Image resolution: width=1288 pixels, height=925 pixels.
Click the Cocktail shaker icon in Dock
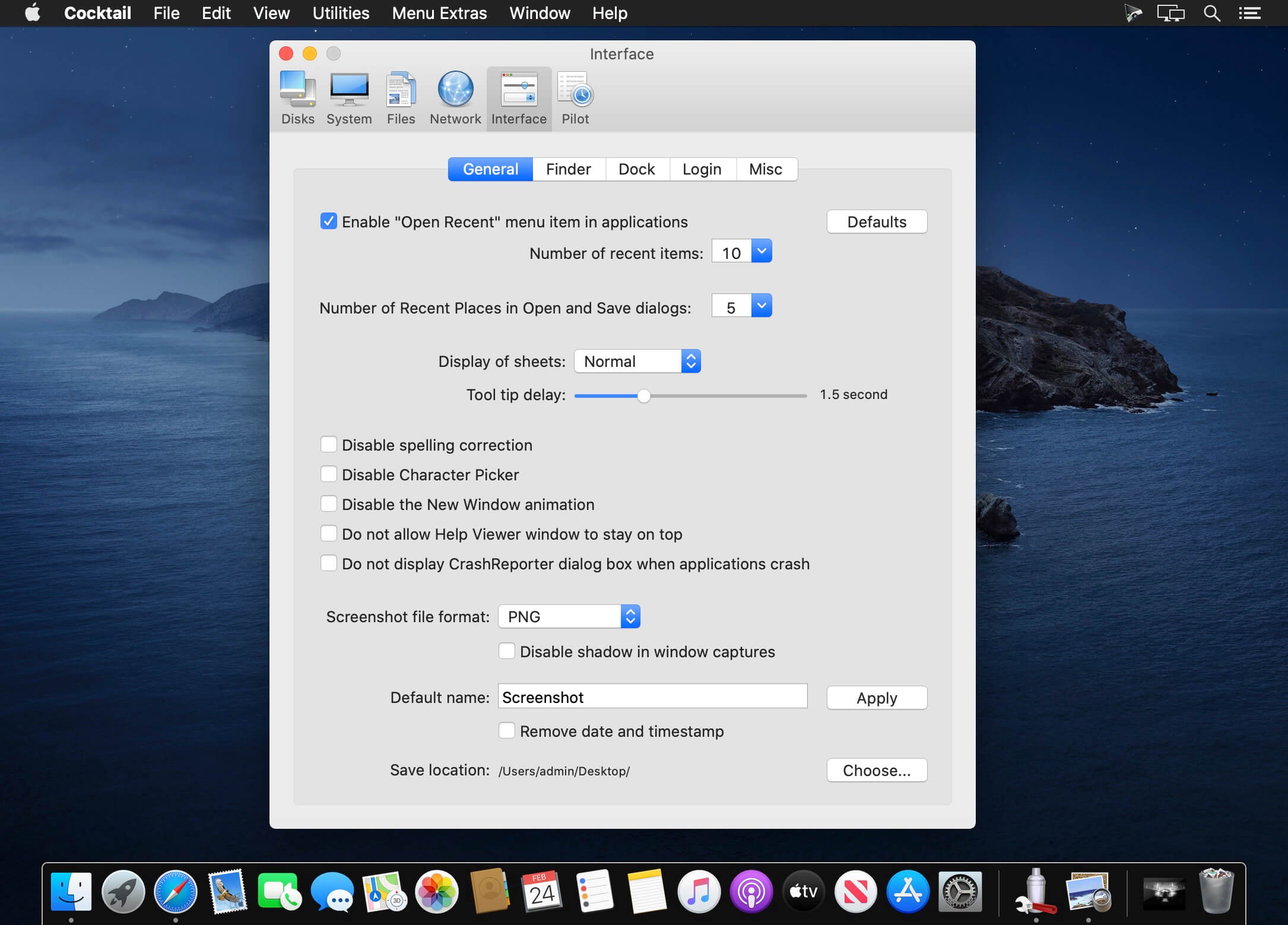[x=1035, y=891]
